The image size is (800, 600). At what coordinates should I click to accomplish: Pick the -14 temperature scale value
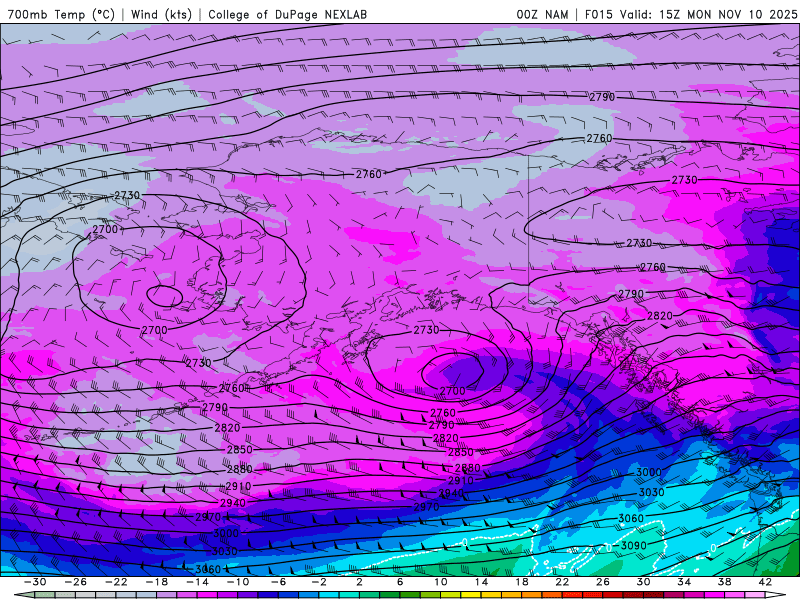click(197, 582)
